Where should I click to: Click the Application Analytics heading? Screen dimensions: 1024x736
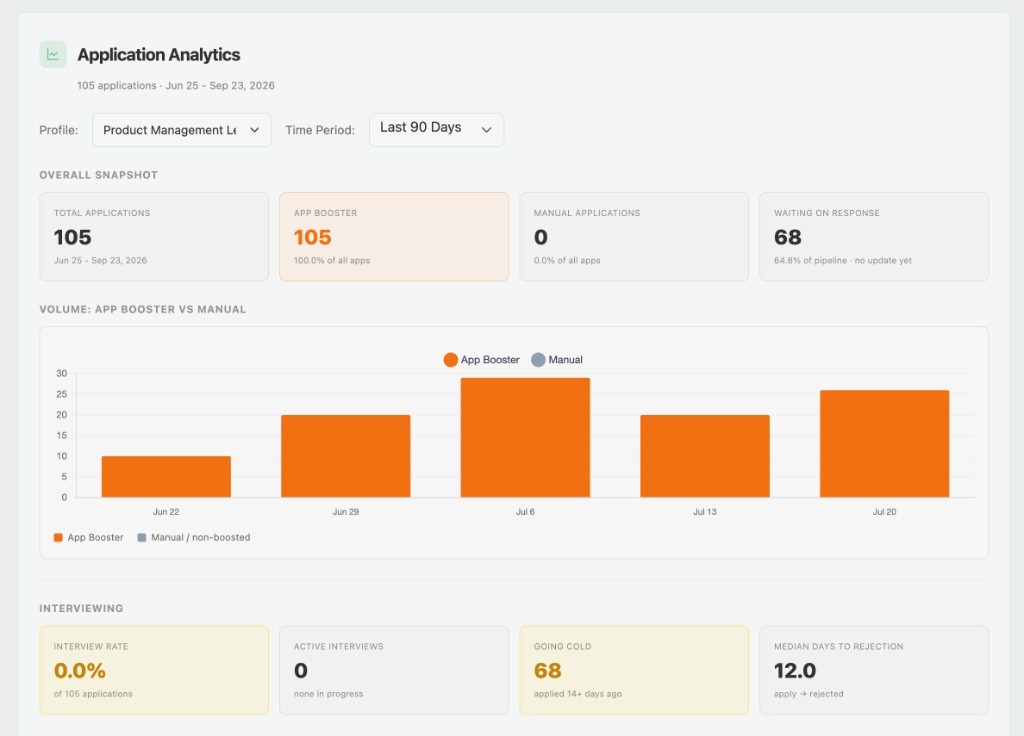[159, 55]
